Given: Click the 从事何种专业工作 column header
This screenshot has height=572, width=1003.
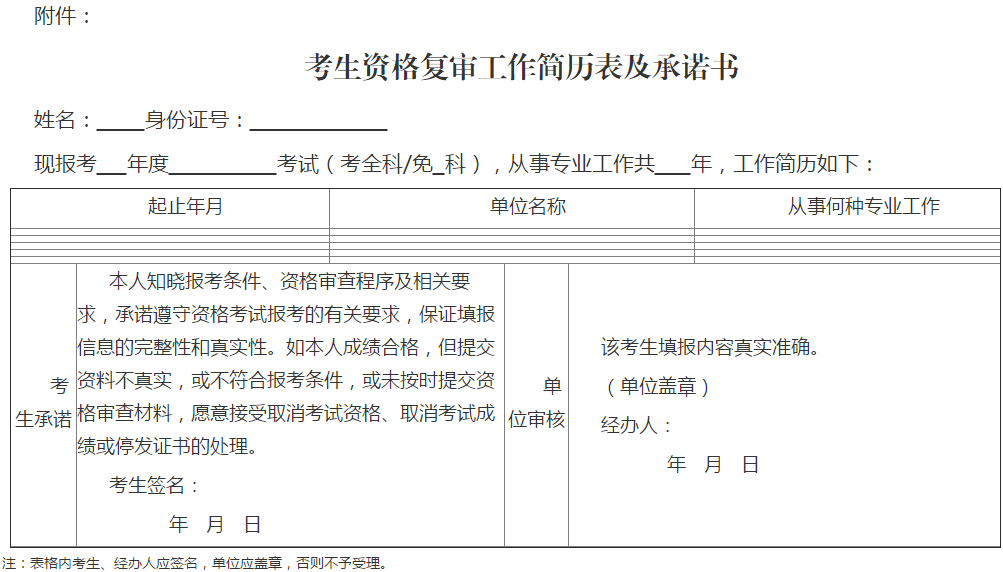Looking at the screenshot, I should pos(863,207).
